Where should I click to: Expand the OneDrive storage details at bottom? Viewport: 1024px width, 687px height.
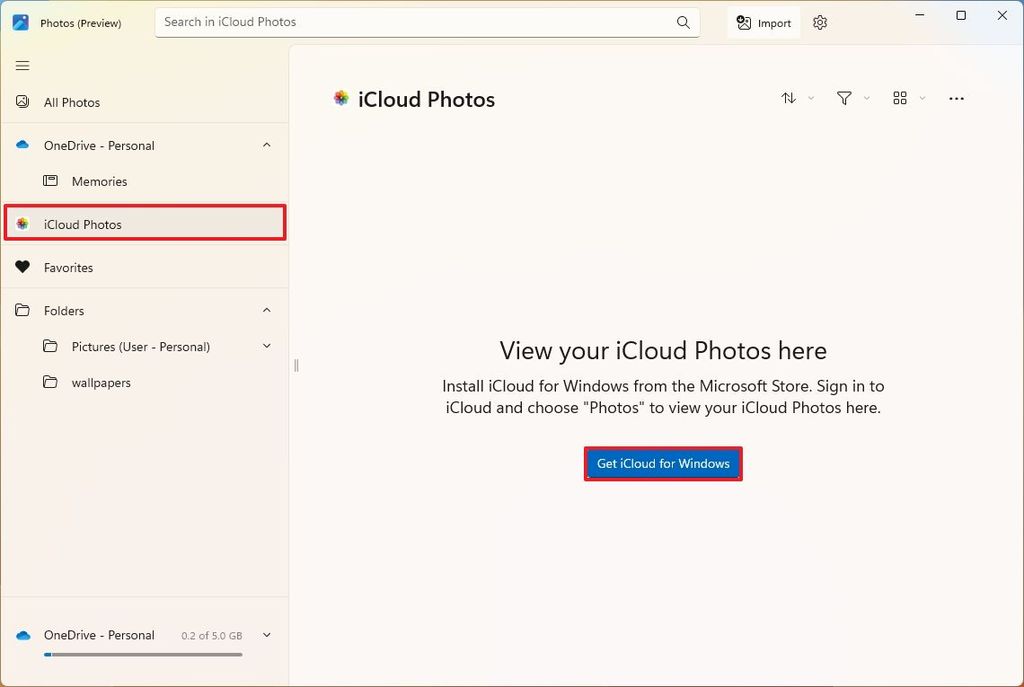(266, 634)
